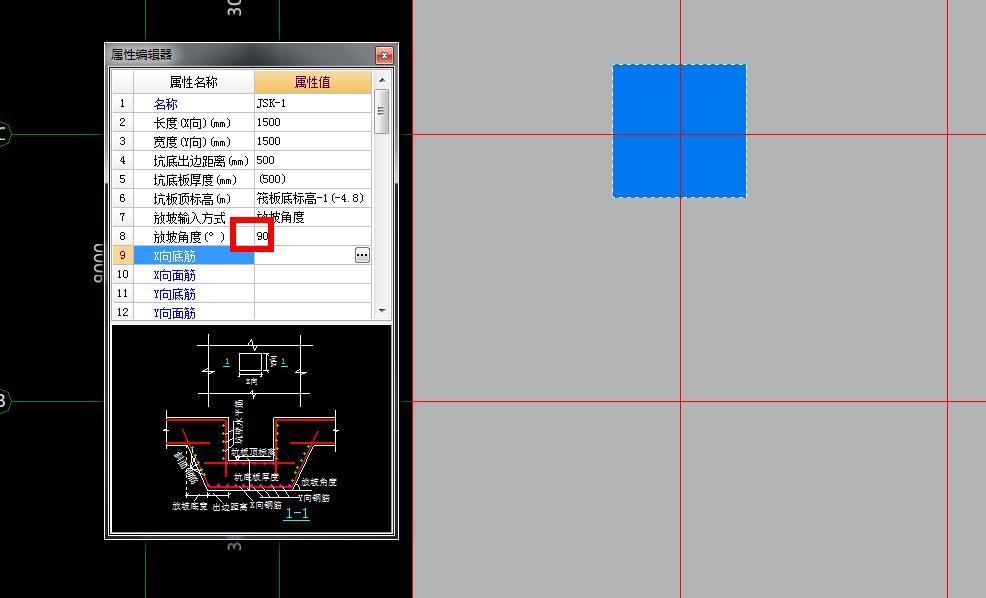Image resolution: width=986 pixels, height=598 pixels.
Task: Click the Y向底筋 value cell
Action: point(313,293)
